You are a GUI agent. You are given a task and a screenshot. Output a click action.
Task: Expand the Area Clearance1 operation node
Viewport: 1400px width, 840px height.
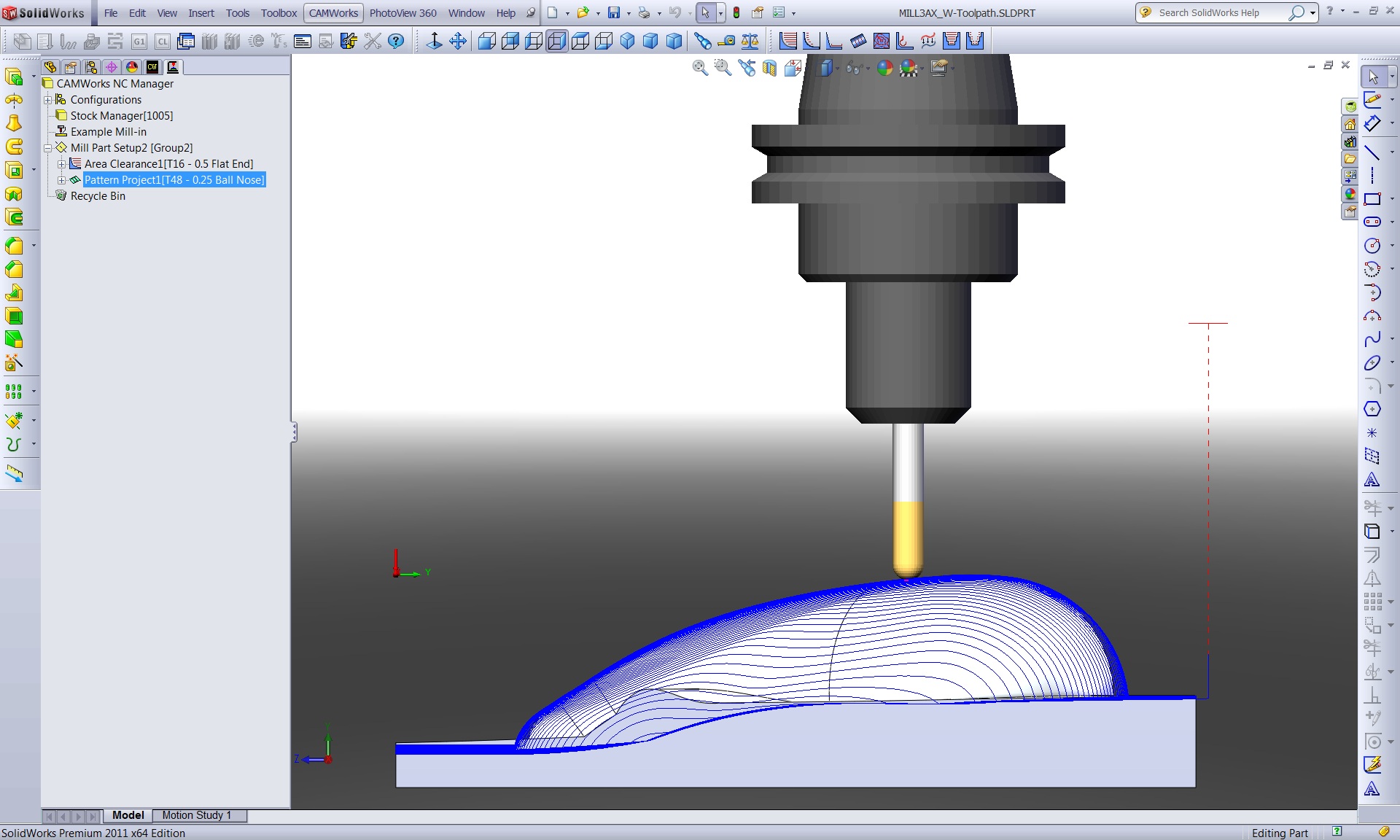62,164
